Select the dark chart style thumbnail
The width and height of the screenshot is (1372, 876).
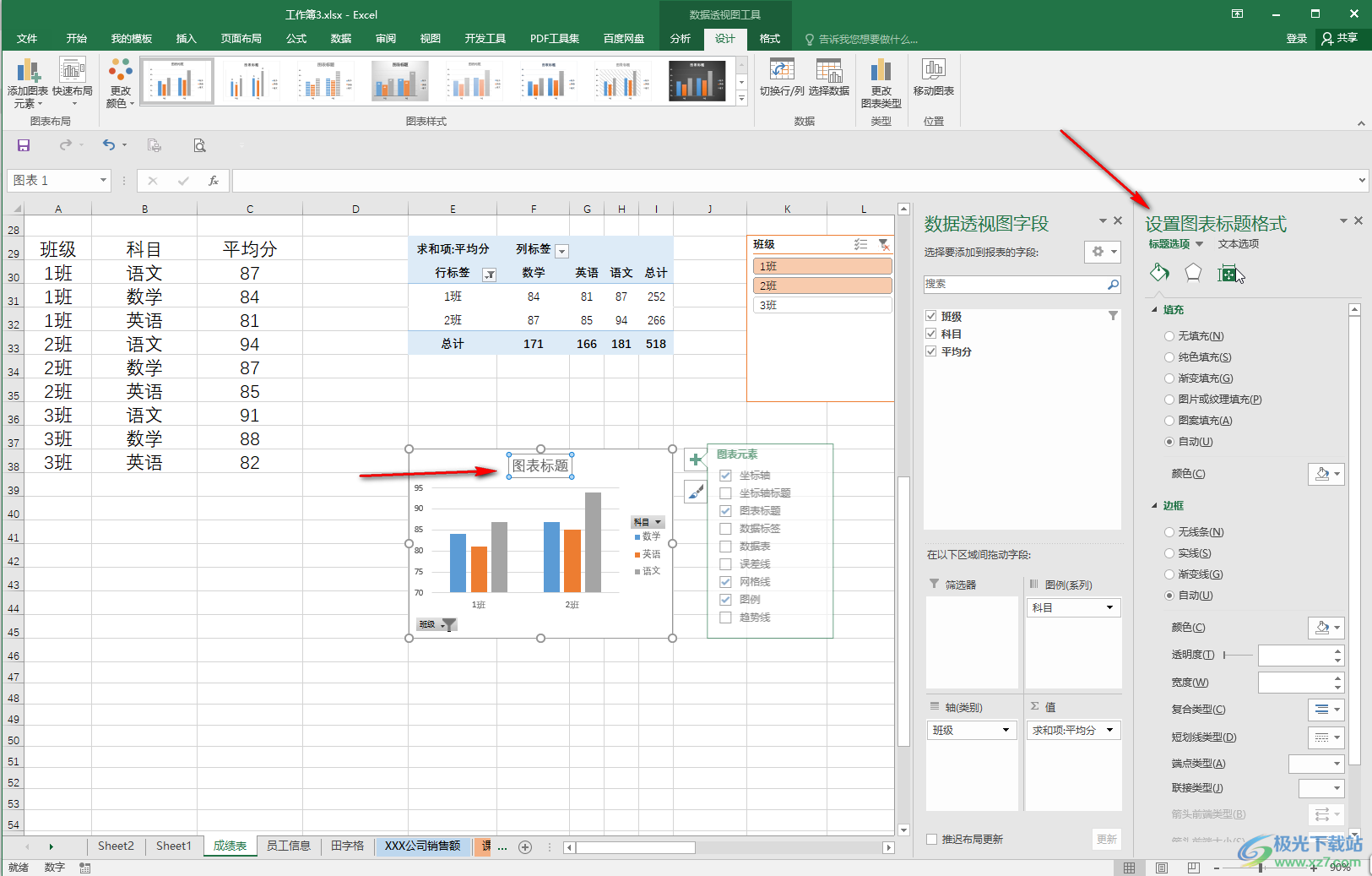pyautogui.click(x=697, y=81)
